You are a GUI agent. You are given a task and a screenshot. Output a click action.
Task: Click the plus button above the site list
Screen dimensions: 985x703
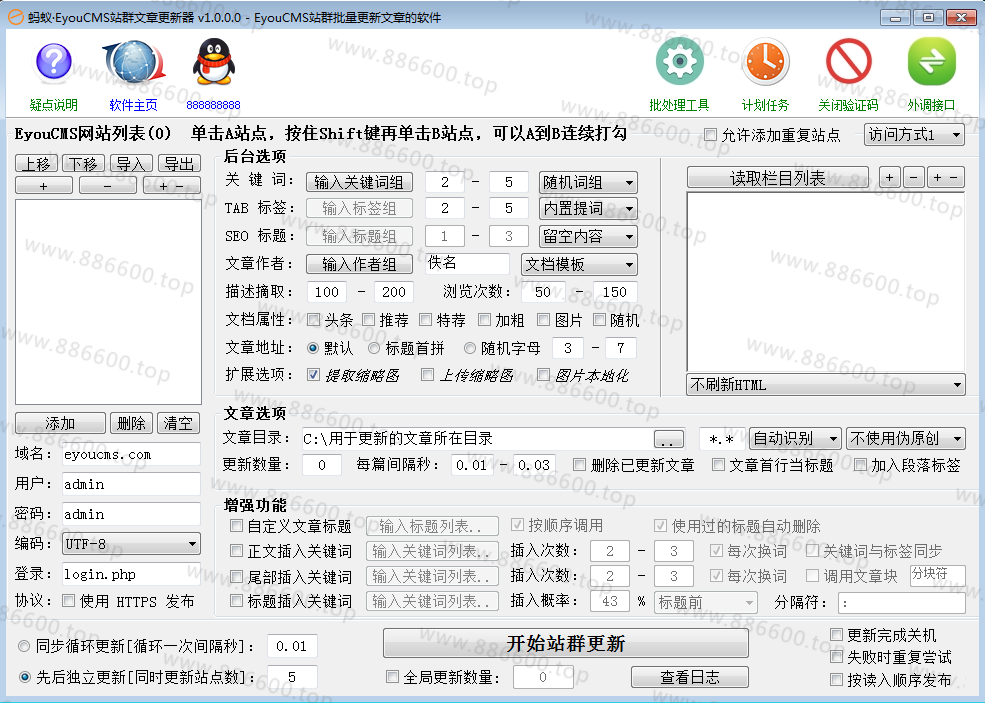pyautogui.click(x=44, y=186)
